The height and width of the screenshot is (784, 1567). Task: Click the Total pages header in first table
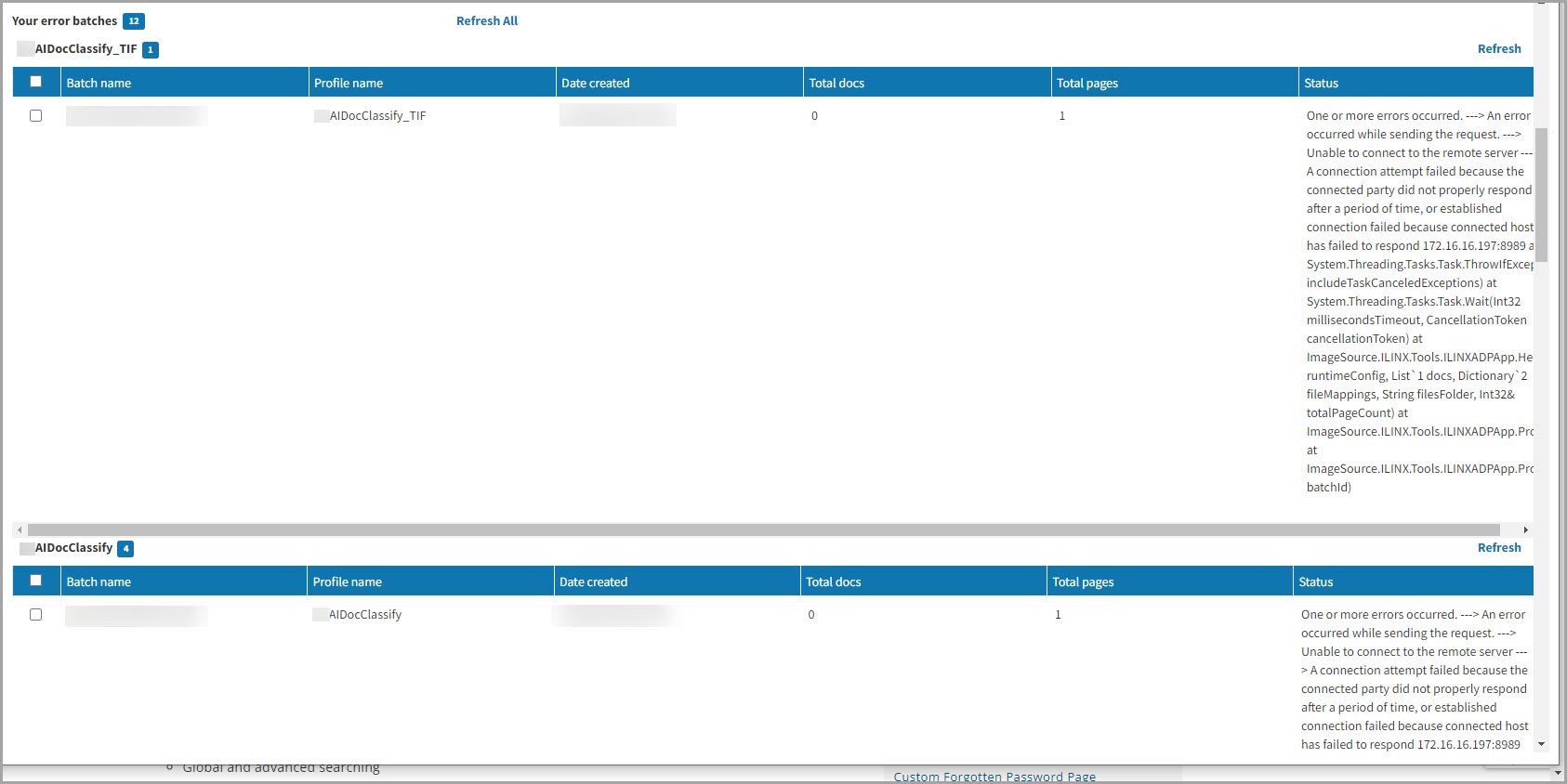(1086, 83)
